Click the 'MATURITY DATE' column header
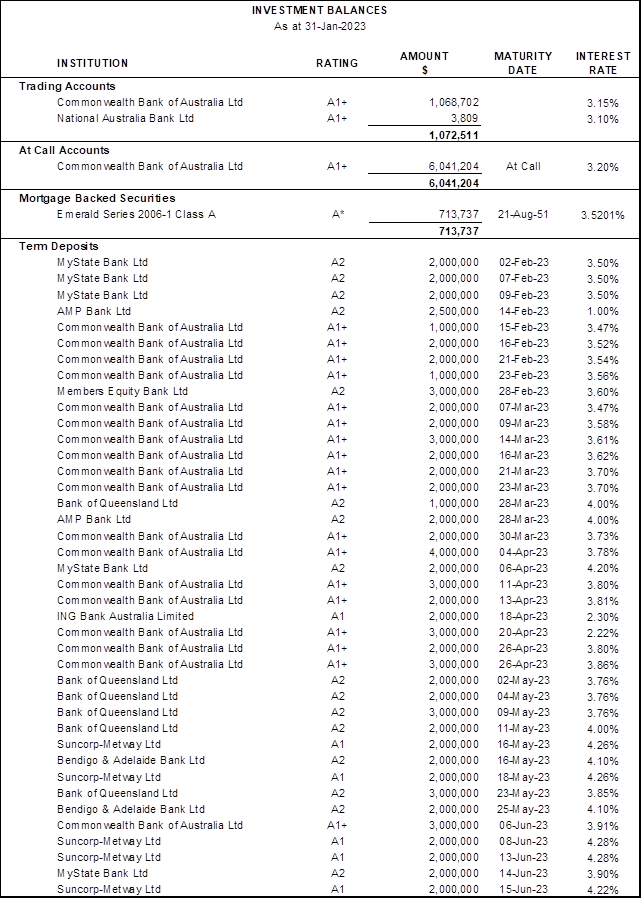 pyautogui.click(x=523, y=63)
